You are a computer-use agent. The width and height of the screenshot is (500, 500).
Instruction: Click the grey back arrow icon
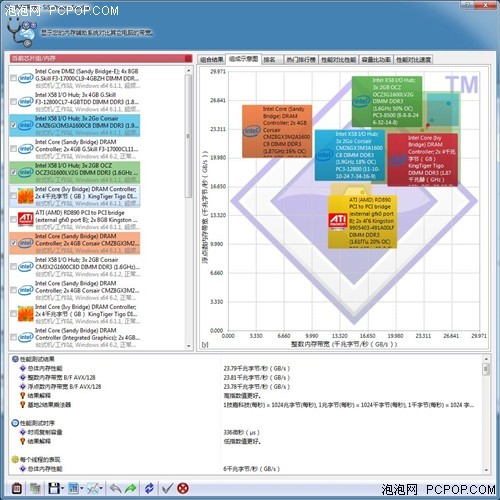coord(115,489)
